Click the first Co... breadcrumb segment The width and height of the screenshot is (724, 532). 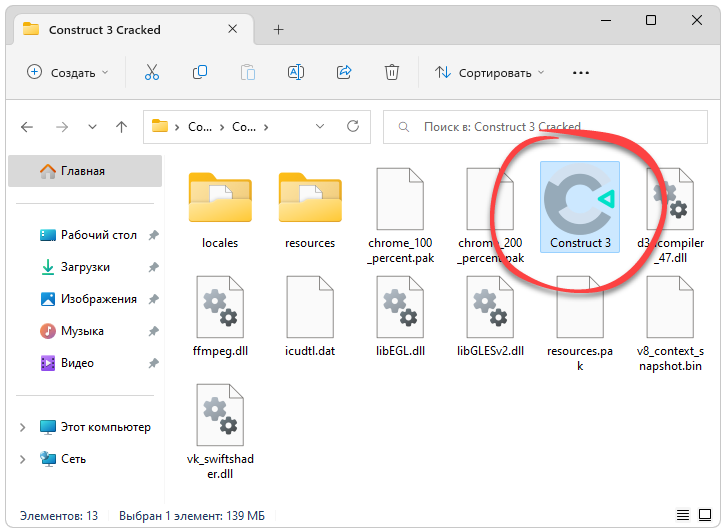pyautogui.click(x=199, y=127)
